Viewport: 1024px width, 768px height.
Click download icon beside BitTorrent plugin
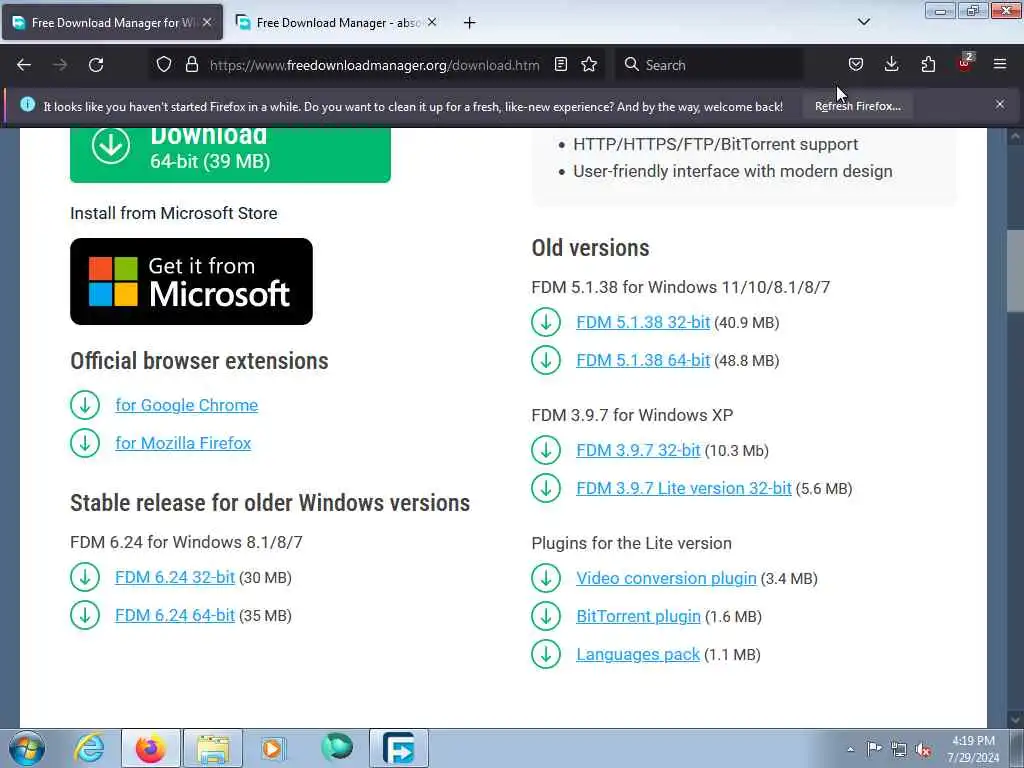pos(546,616)
